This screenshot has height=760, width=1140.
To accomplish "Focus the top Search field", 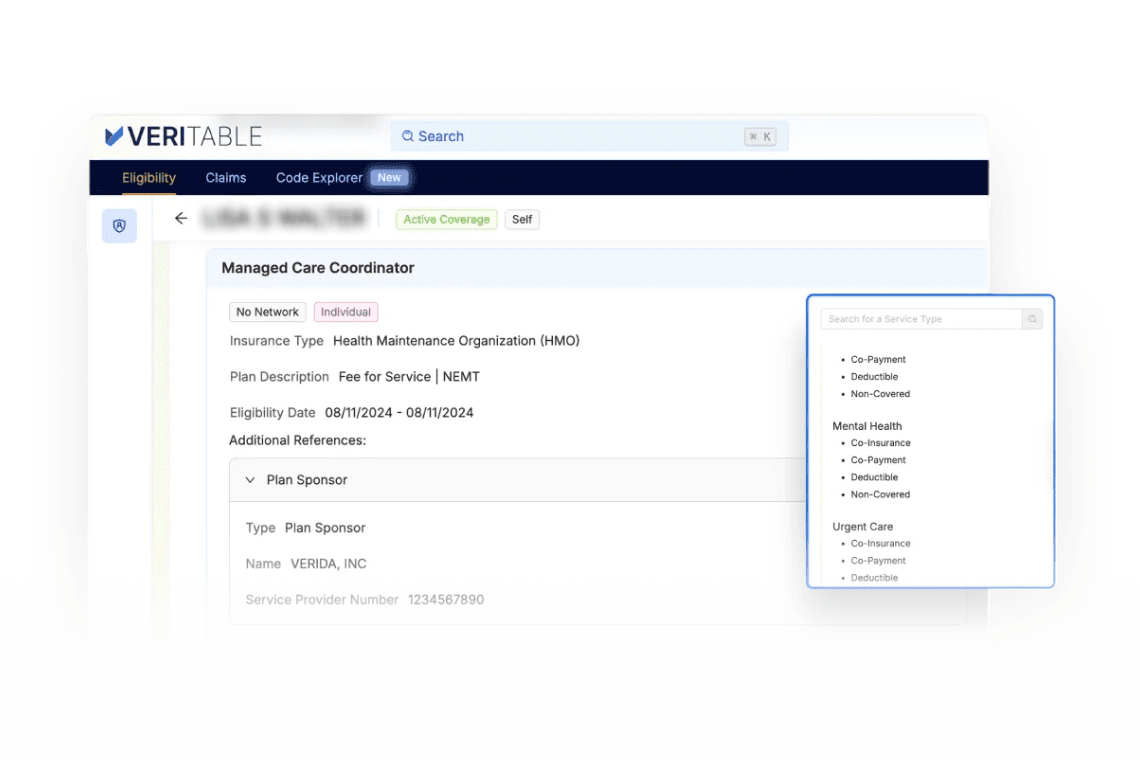I will click(x=590, y=136).
